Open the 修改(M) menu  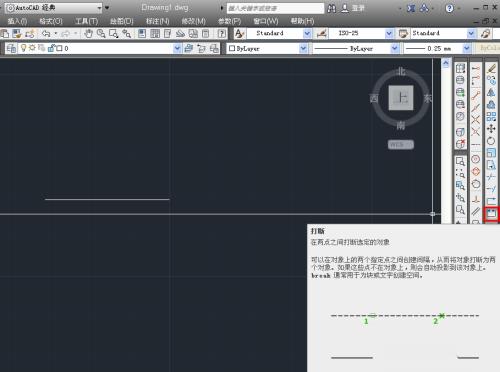(193, 21)
